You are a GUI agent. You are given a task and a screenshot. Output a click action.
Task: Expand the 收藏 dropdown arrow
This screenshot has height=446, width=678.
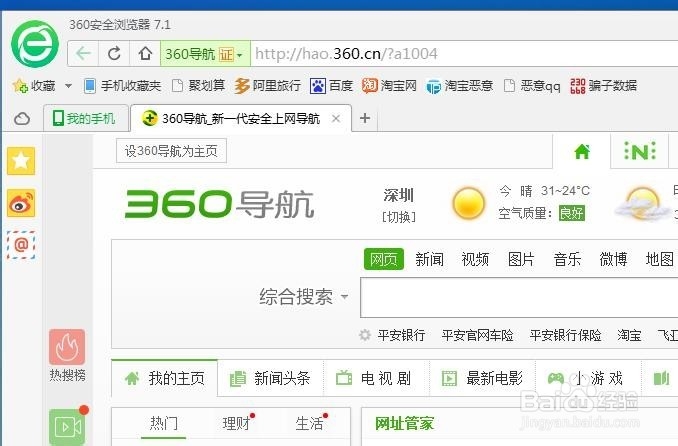tap(68, 86)
